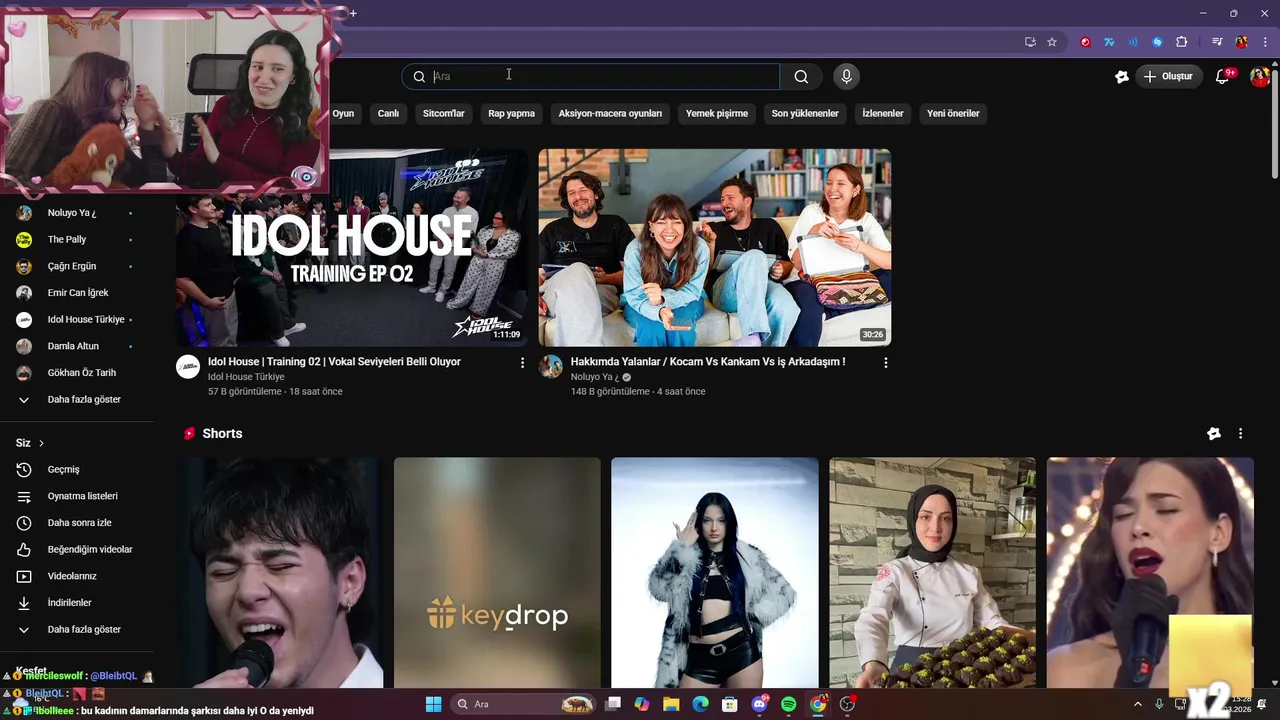Select the Sitcom'lar filter chip
The height and width of the screenshot is (720, 1280).
(x=444, y=114)
